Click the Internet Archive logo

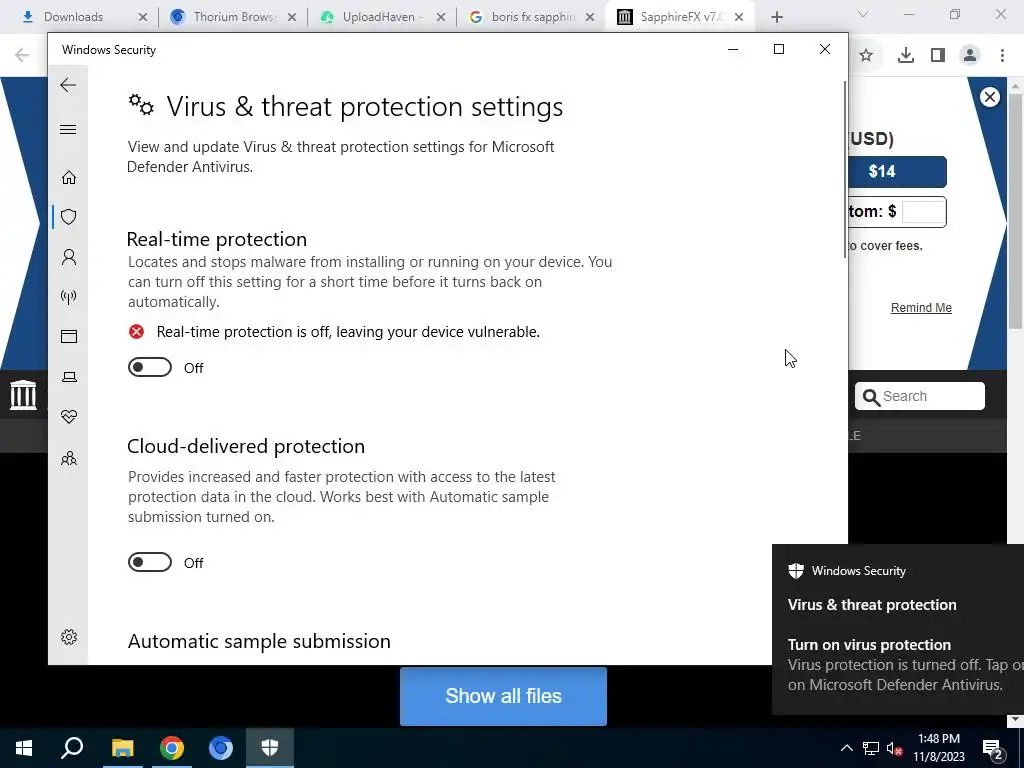click(24, 395)
